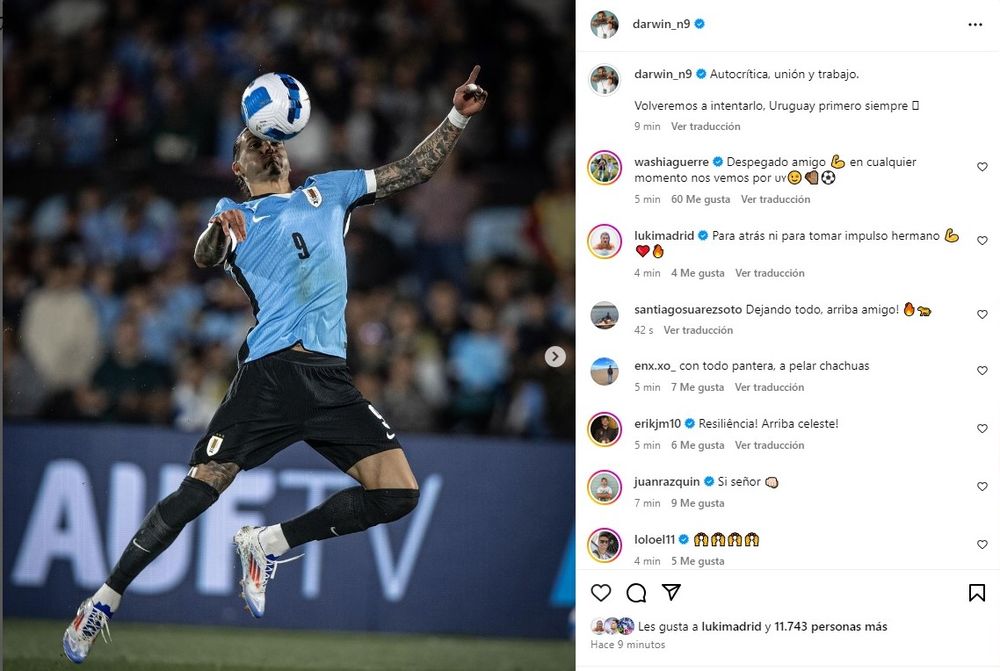Open the lukimadrid username in comments
Viewport: 1000px width, 671px height.
tap(664, 235)
